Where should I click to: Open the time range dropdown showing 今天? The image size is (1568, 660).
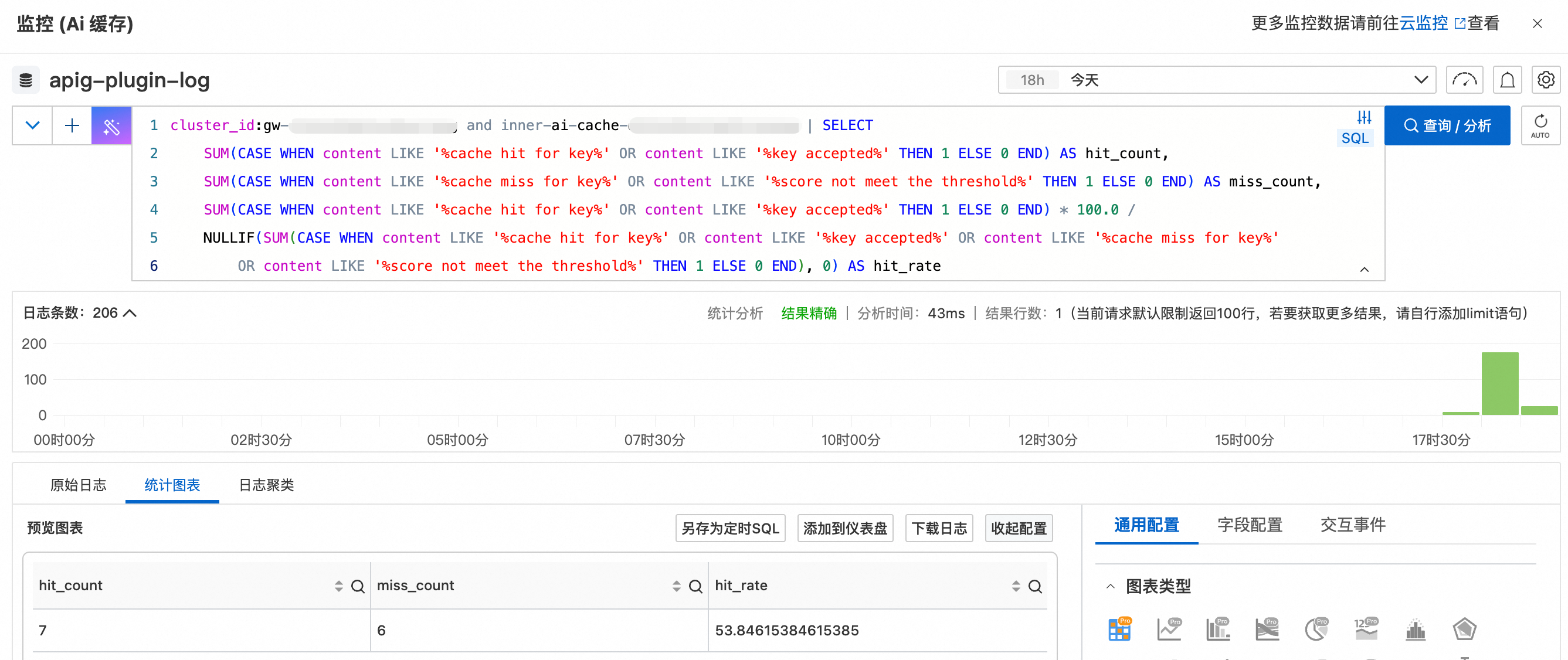1217,80
